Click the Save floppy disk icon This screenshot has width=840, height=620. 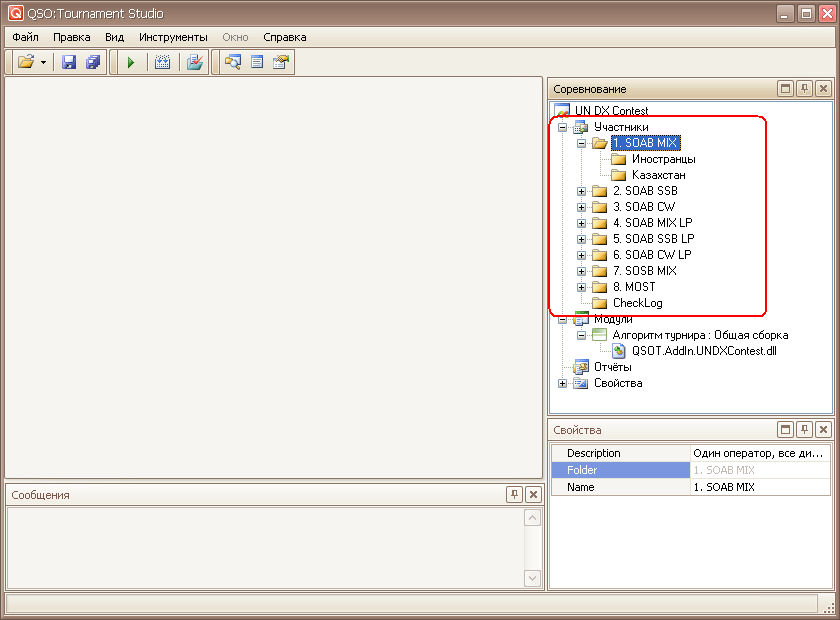coord(69,62)
